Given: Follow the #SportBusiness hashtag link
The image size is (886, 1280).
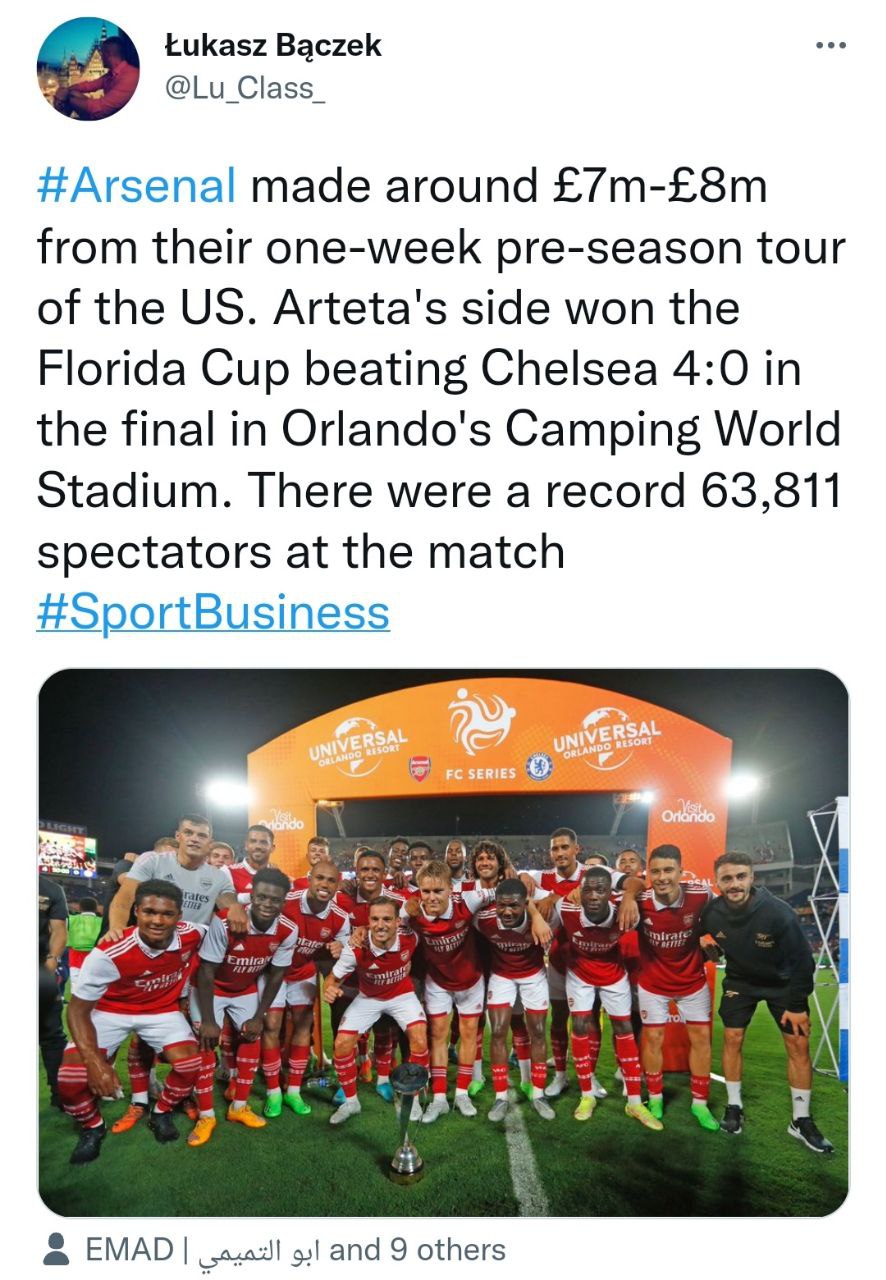Looking at the screenshot, I should [213, 612].
